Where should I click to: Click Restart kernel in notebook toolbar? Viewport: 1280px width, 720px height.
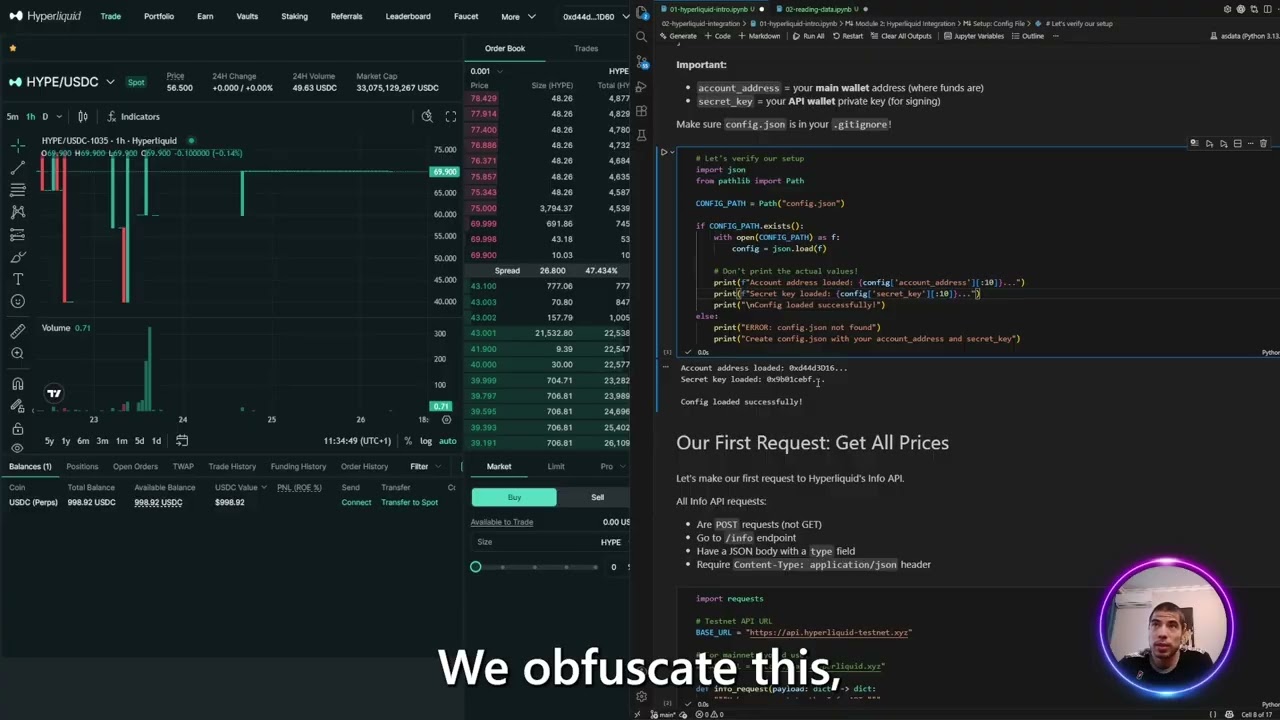pos(847,36)
